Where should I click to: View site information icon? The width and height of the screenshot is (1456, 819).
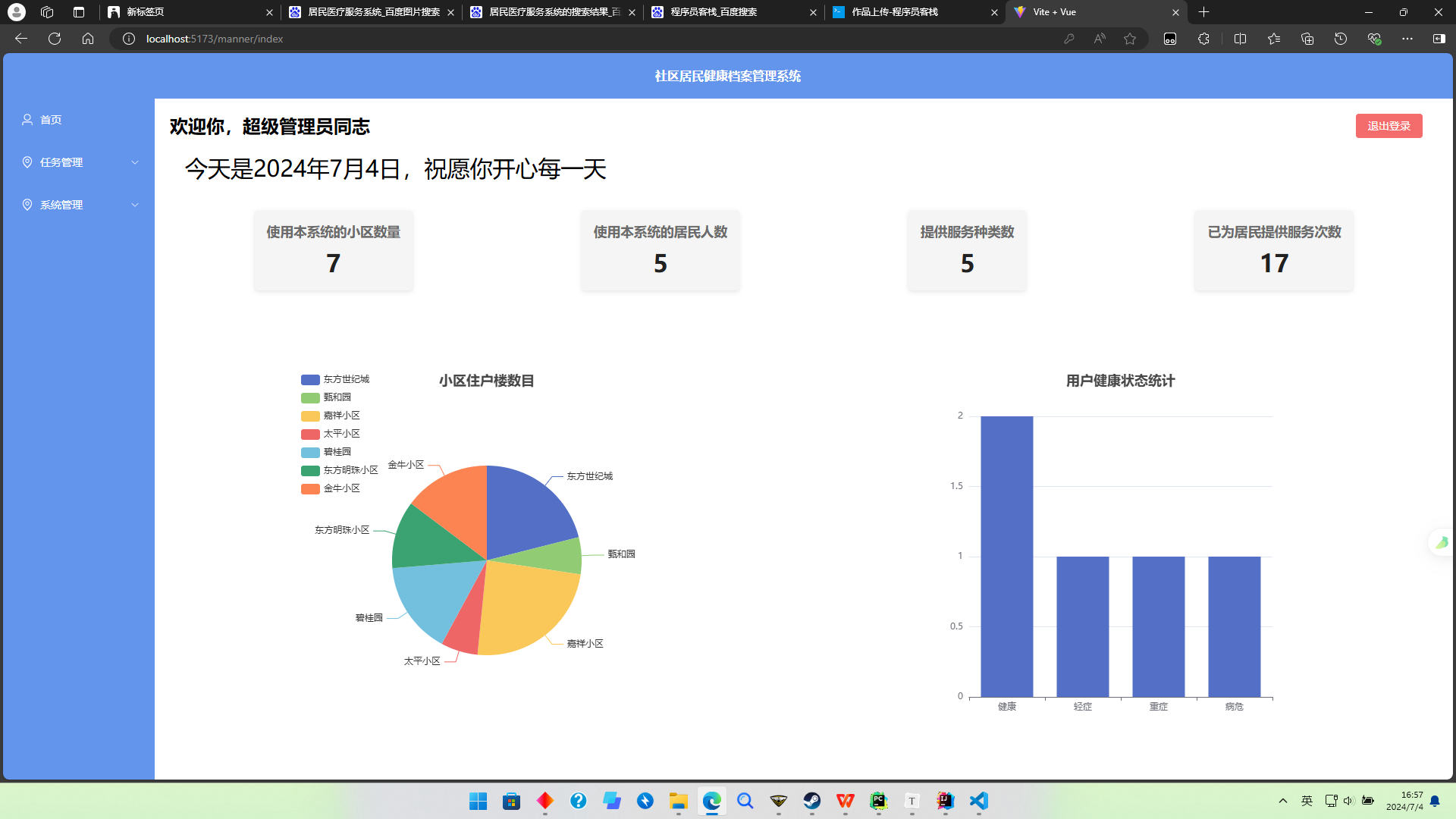coord(129,39)
